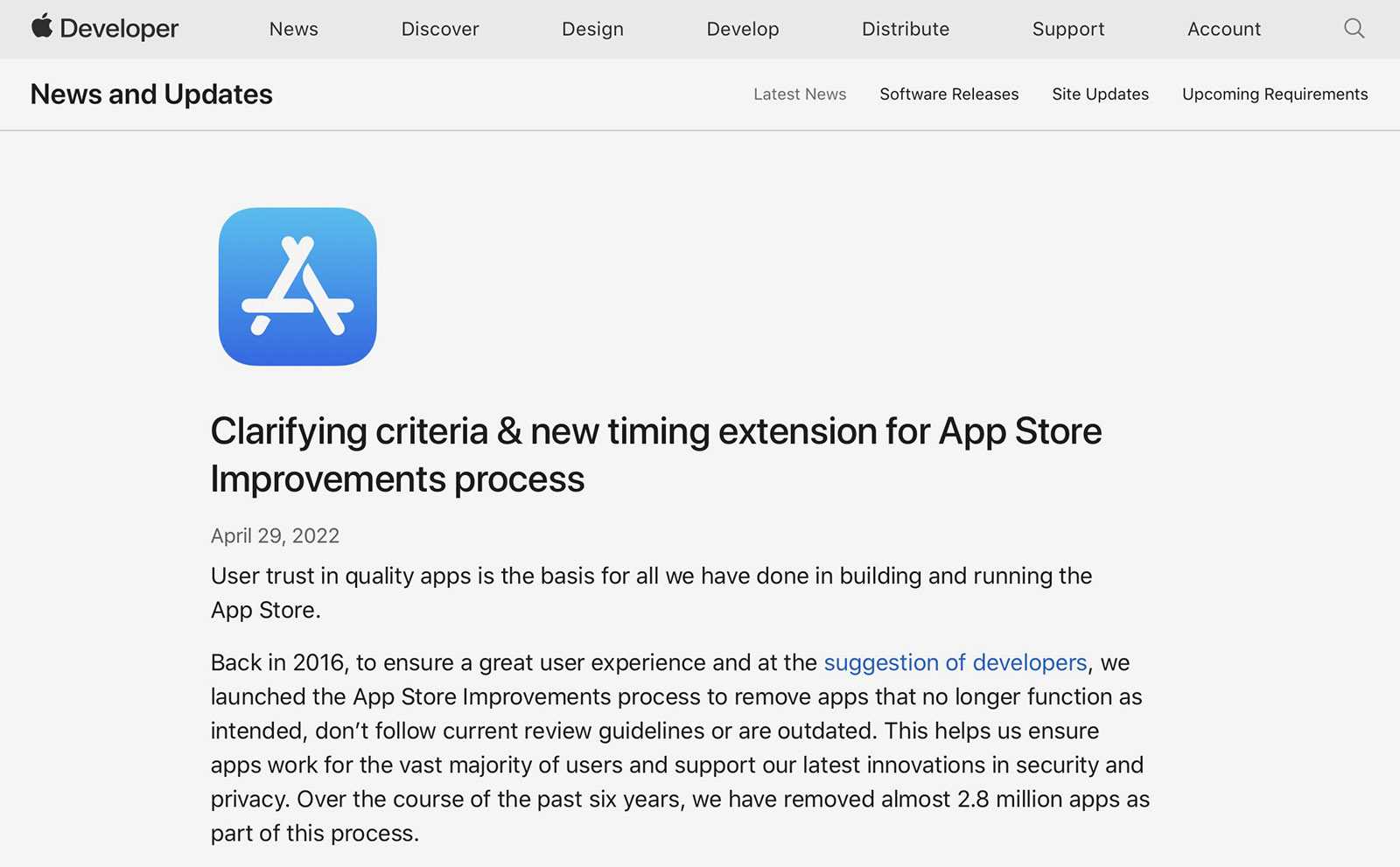1400x867 pixels.
Task: Click the Apple logo in header
Action: [x=41, y=26]
